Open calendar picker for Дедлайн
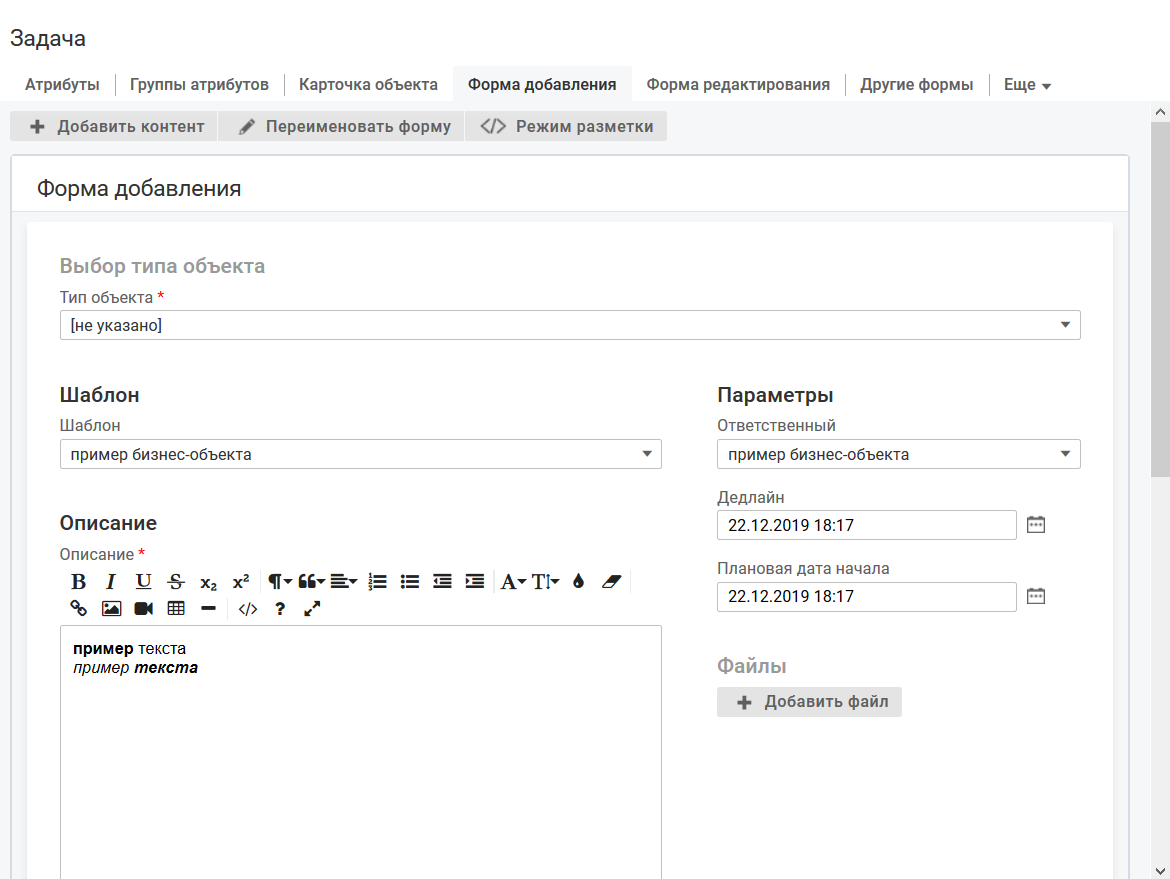Viewport: 1170px width, 879px height. coord(1036,525)
